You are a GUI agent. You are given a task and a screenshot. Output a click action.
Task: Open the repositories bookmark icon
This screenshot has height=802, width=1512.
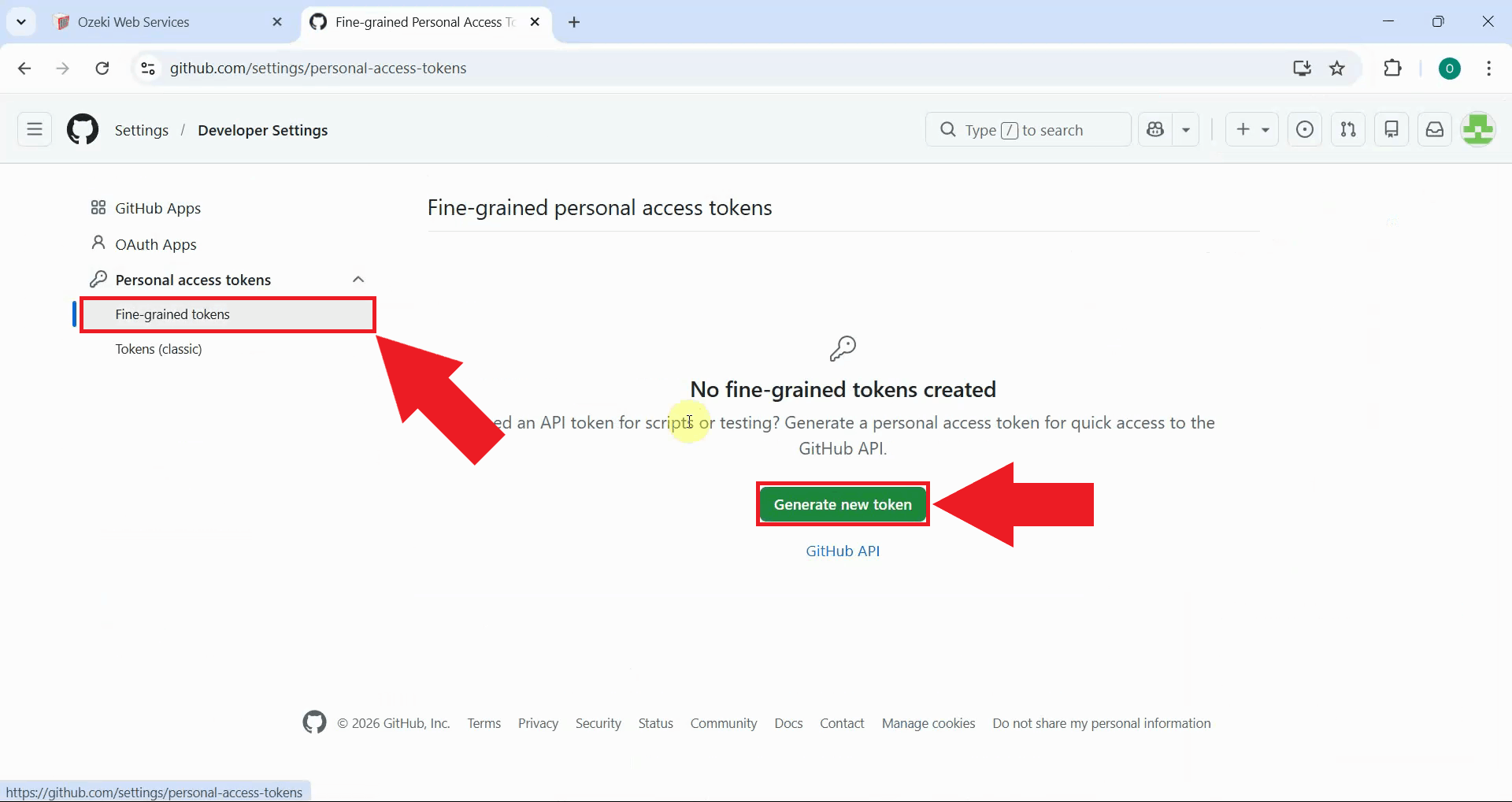[1392, 129]
